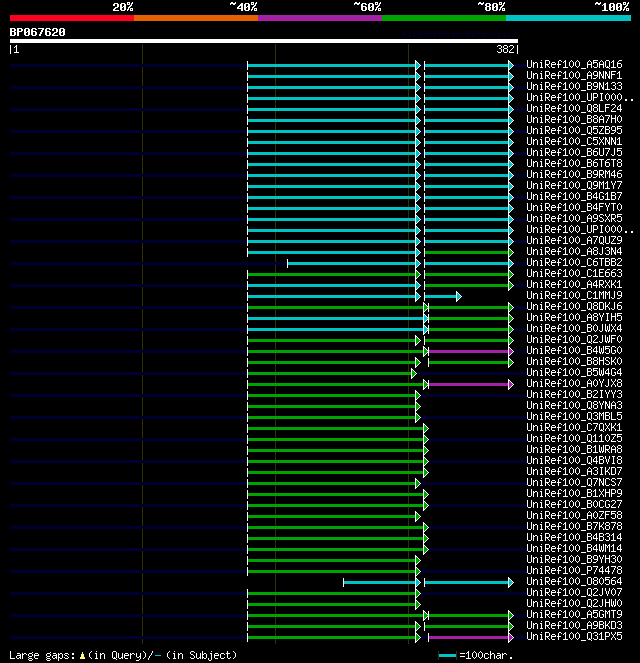Select the UniRef100_B0CG27 label
The height and width of the screenshot is (663, 640).
click(x=574, y=504)
